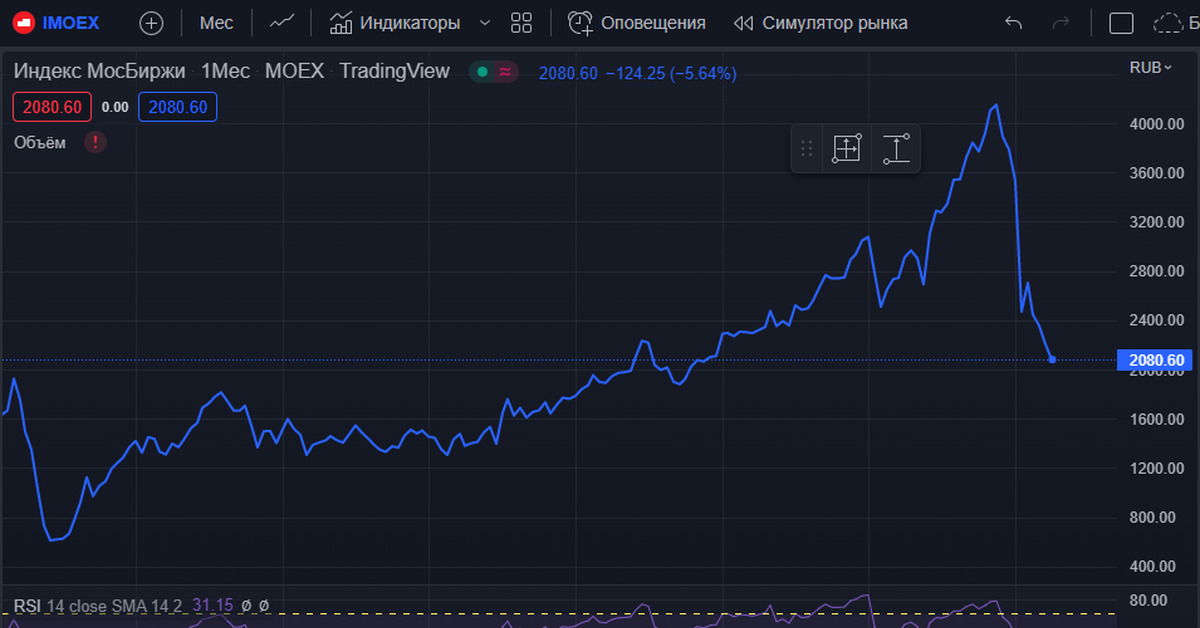Redo the last undone chart action
This screenshot has height=628, width=1200.
click(1062, 23)
